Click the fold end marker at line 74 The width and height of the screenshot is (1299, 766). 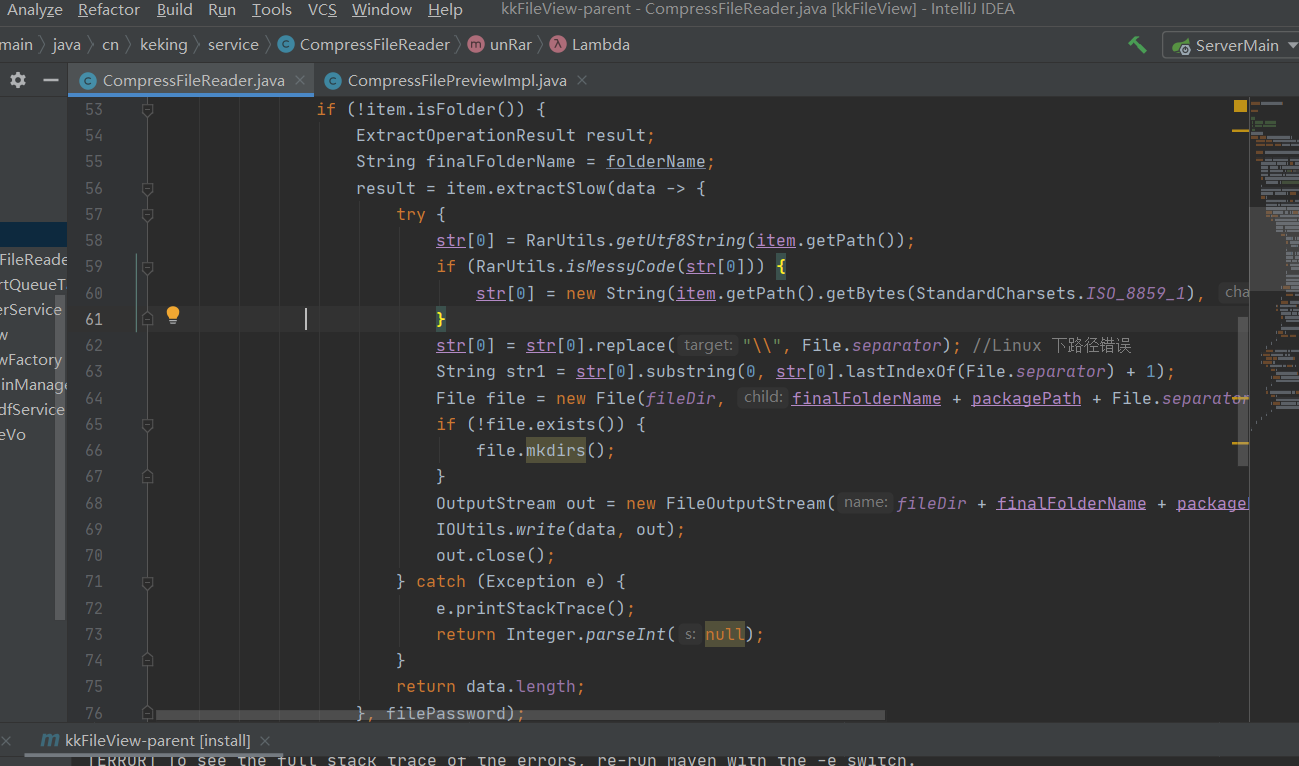click(148, 660)
